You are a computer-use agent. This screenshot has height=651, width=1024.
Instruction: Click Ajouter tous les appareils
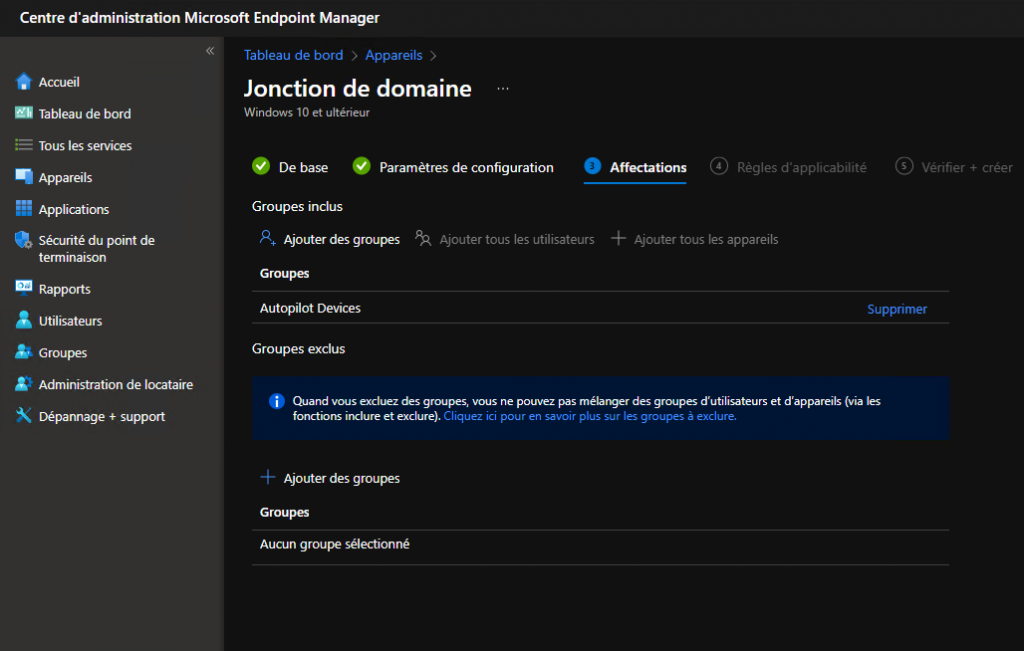pos(706,240)
